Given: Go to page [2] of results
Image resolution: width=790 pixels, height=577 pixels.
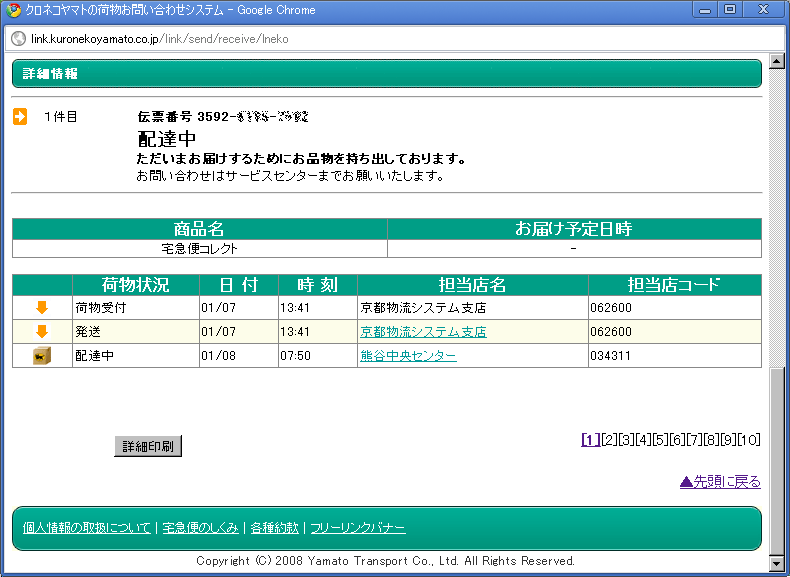Looking at the screenshot, I should click(x=609, y=440).
